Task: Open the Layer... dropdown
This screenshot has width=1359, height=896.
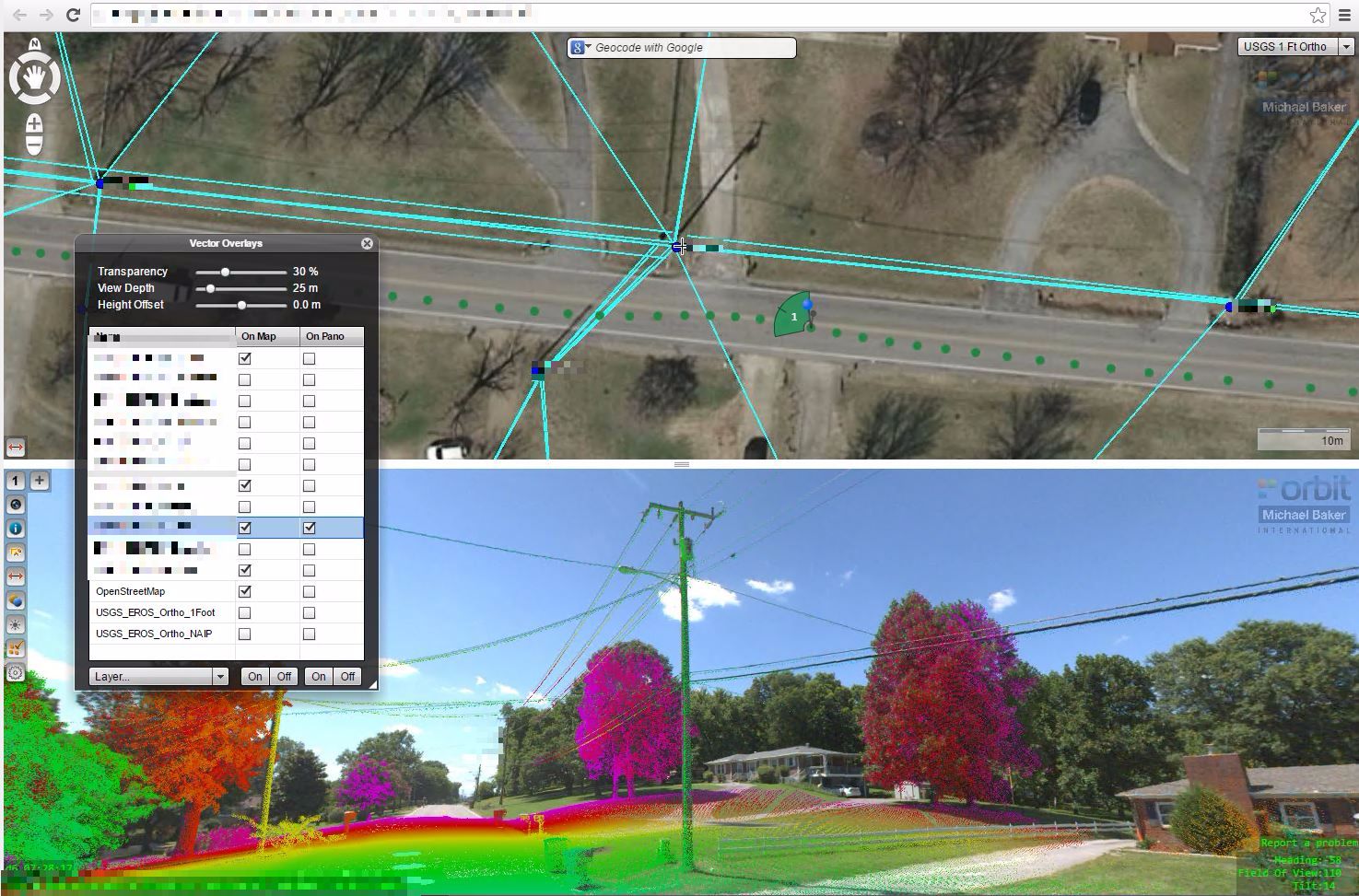Action: [158, 677]
